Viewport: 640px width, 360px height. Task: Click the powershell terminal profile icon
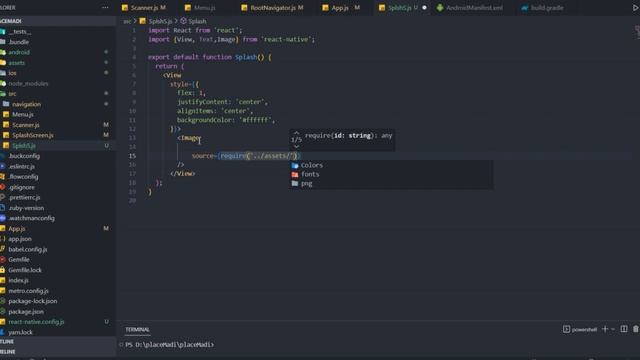566,329
